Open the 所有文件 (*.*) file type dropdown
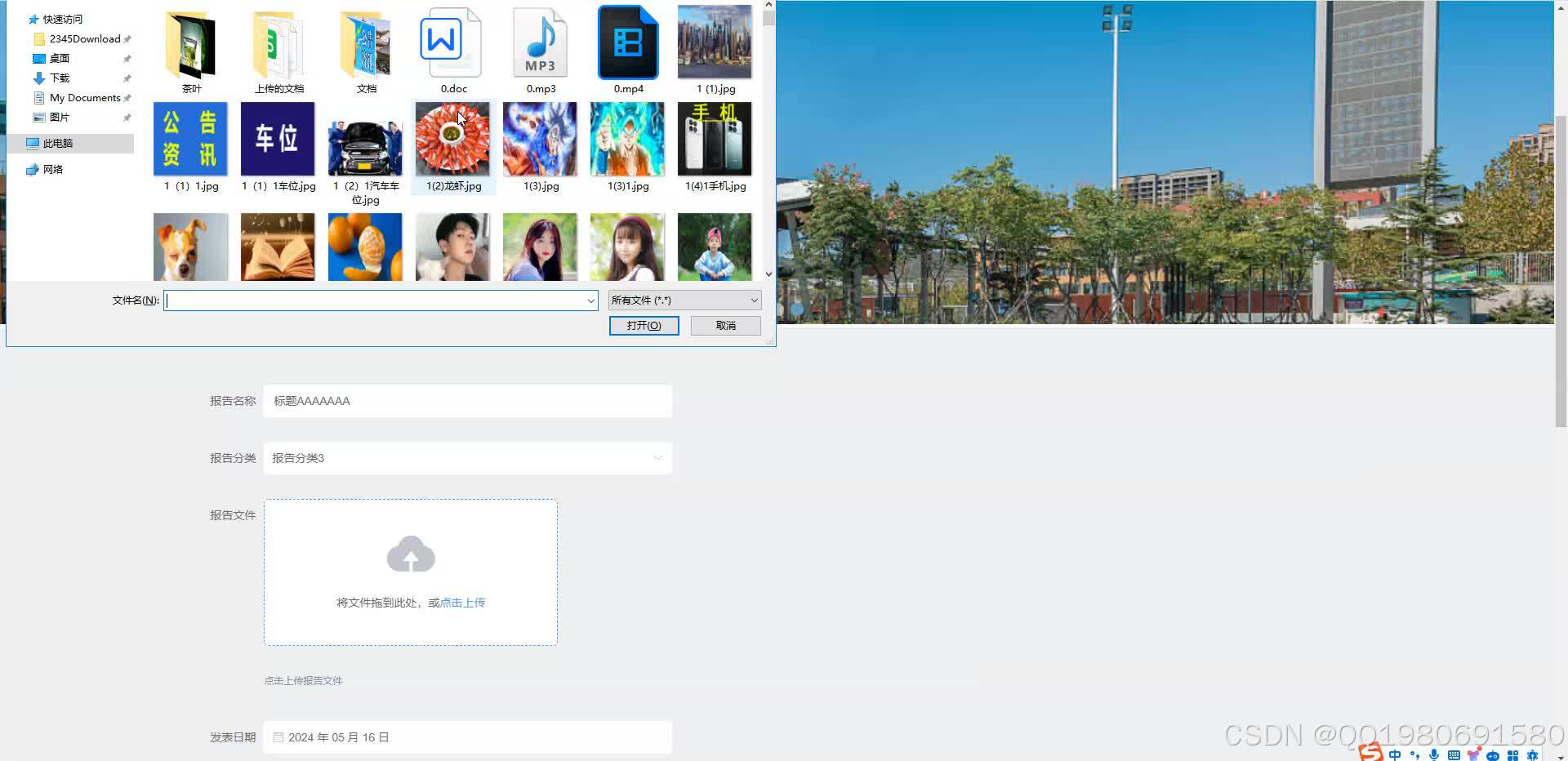Screen dimensions: 1568x761 point(684,300)
